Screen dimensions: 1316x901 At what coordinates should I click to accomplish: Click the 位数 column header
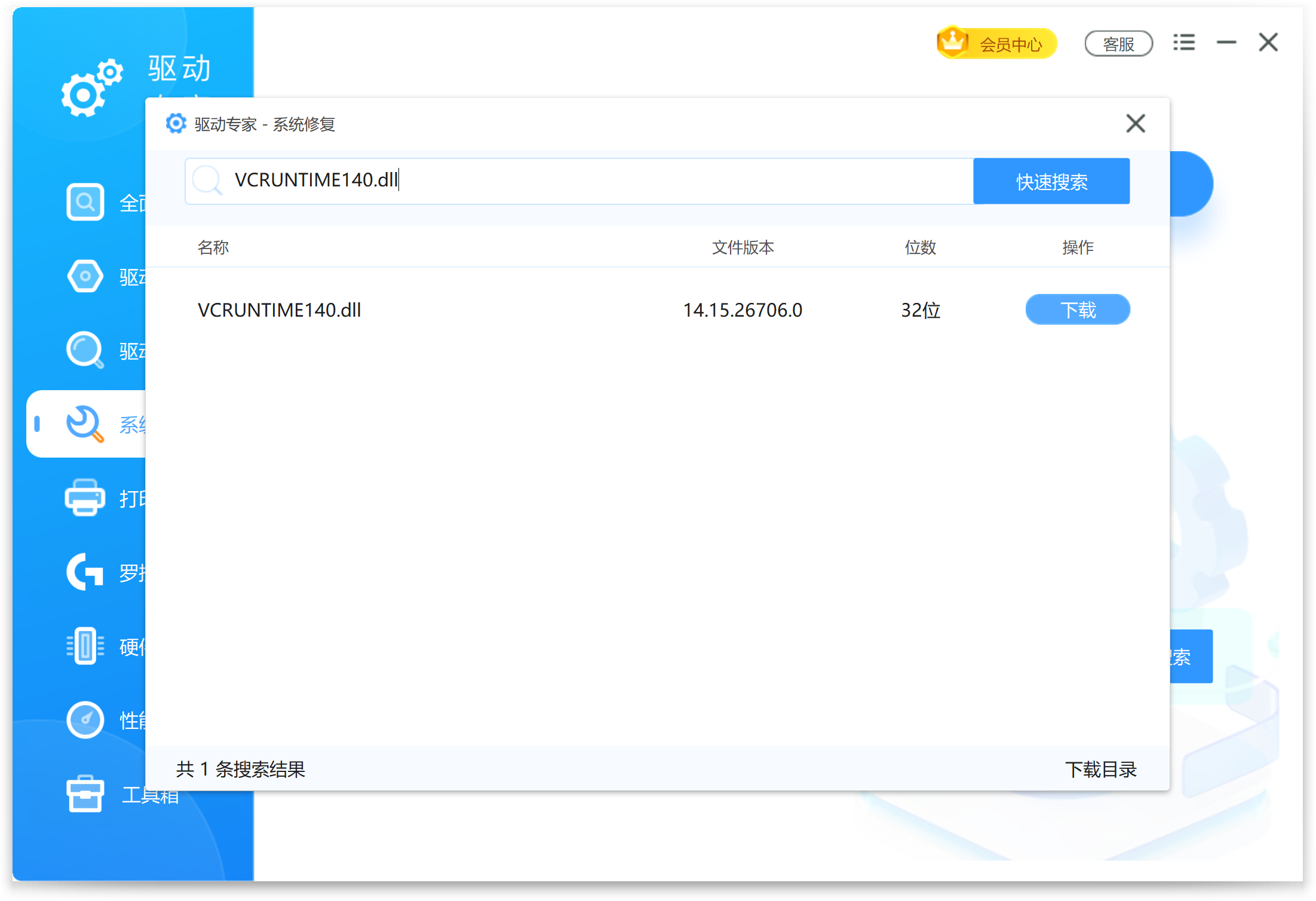pyautogui.click(x=920, y=247)
